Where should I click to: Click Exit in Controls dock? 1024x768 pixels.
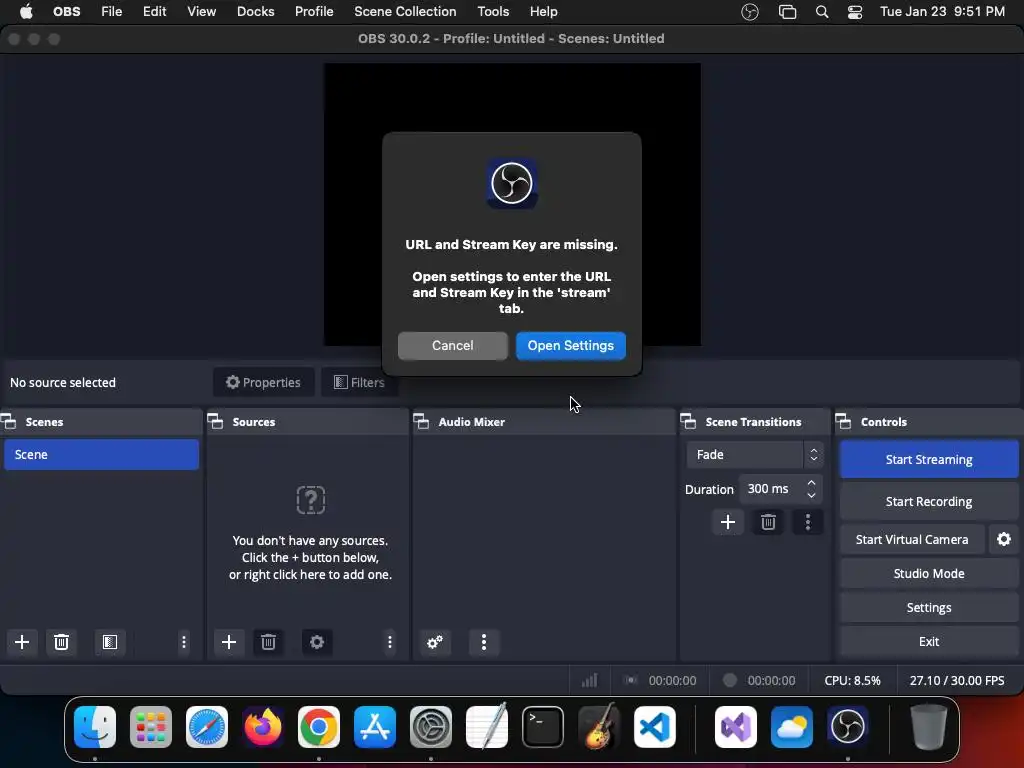click(x=929, y=641)
